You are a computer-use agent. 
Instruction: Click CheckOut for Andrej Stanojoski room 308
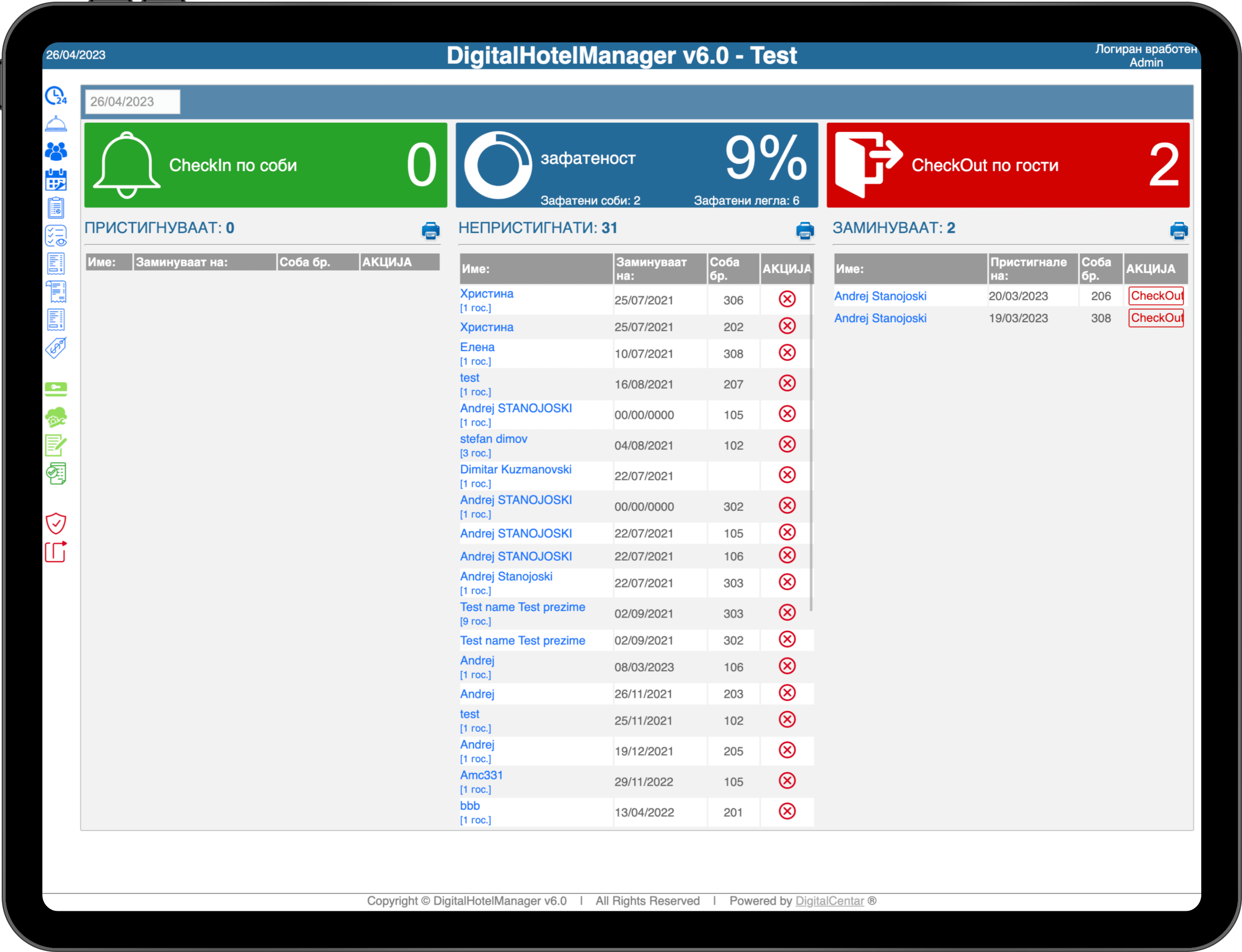1156,318
